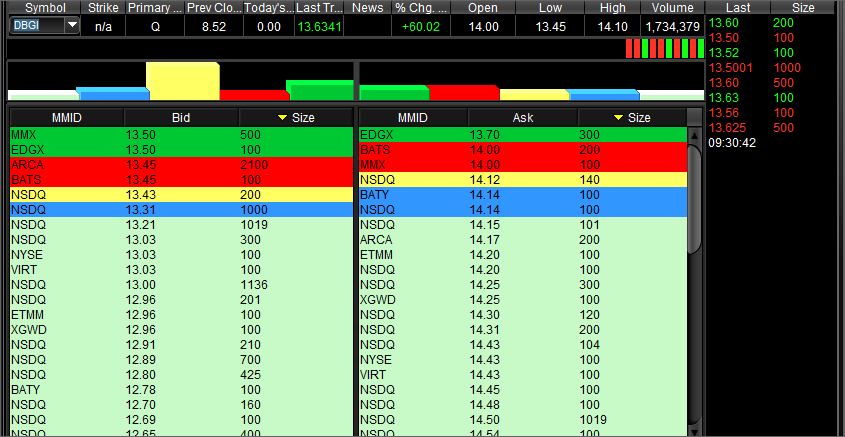This screenshot has width=845, height=437.
Task: Select the EDGX bid row at 13.50
Action: [x=182, y=150]
